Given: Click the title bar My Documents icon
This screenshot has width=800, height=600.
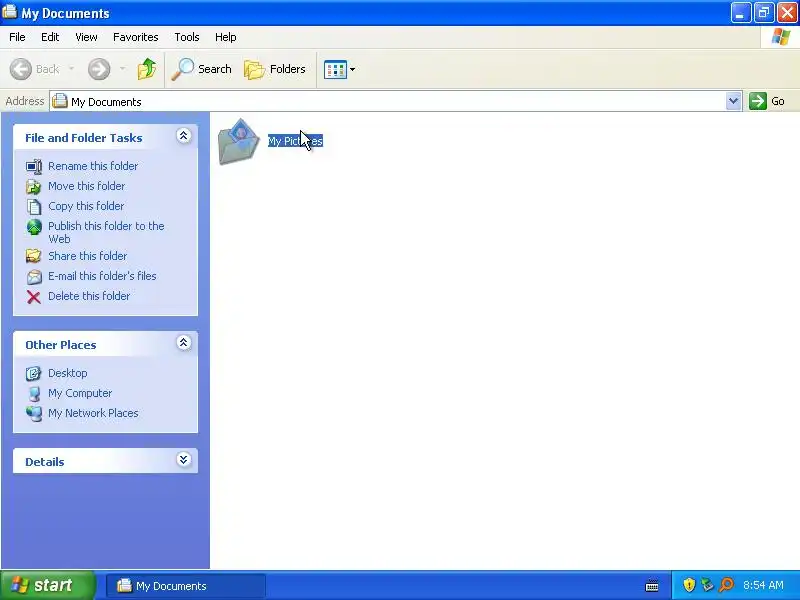Looking at the screenshot, I should pos(10,12).
